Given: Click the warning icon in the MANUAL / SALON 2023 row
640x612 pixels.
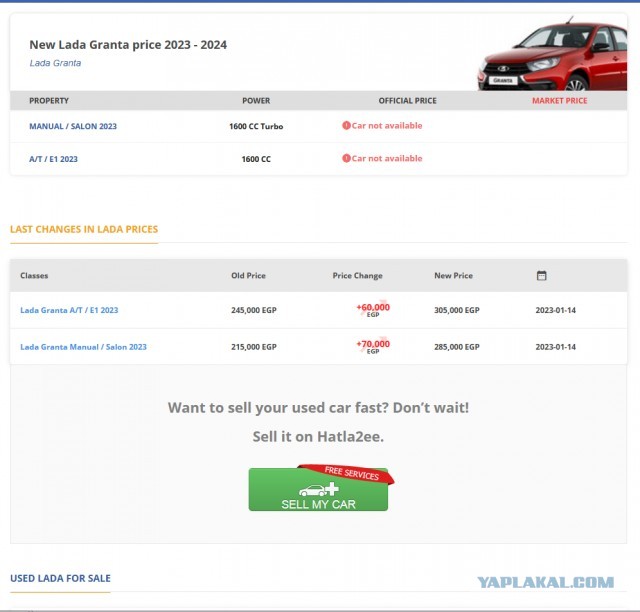Looking at the screenshot, I should coord(346,125).
